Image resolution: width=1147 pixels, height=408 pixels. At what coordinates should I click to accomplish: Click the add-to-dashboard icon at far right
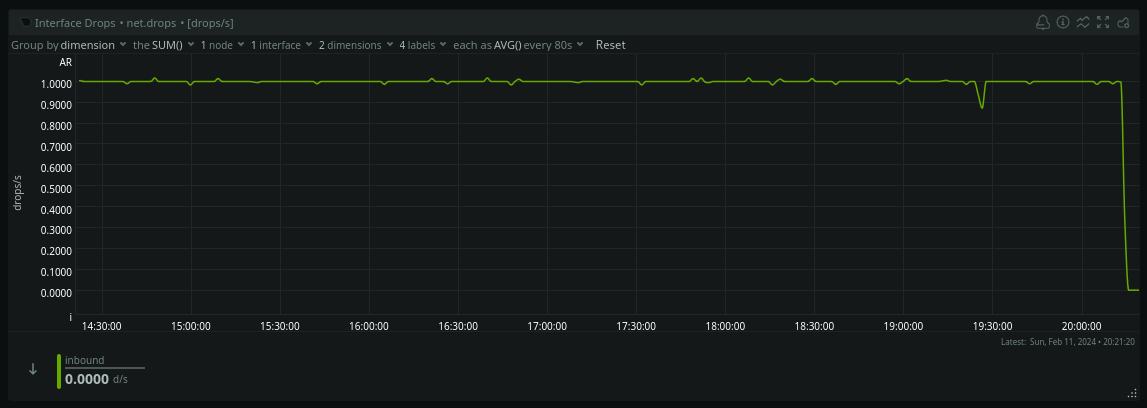1123,22
